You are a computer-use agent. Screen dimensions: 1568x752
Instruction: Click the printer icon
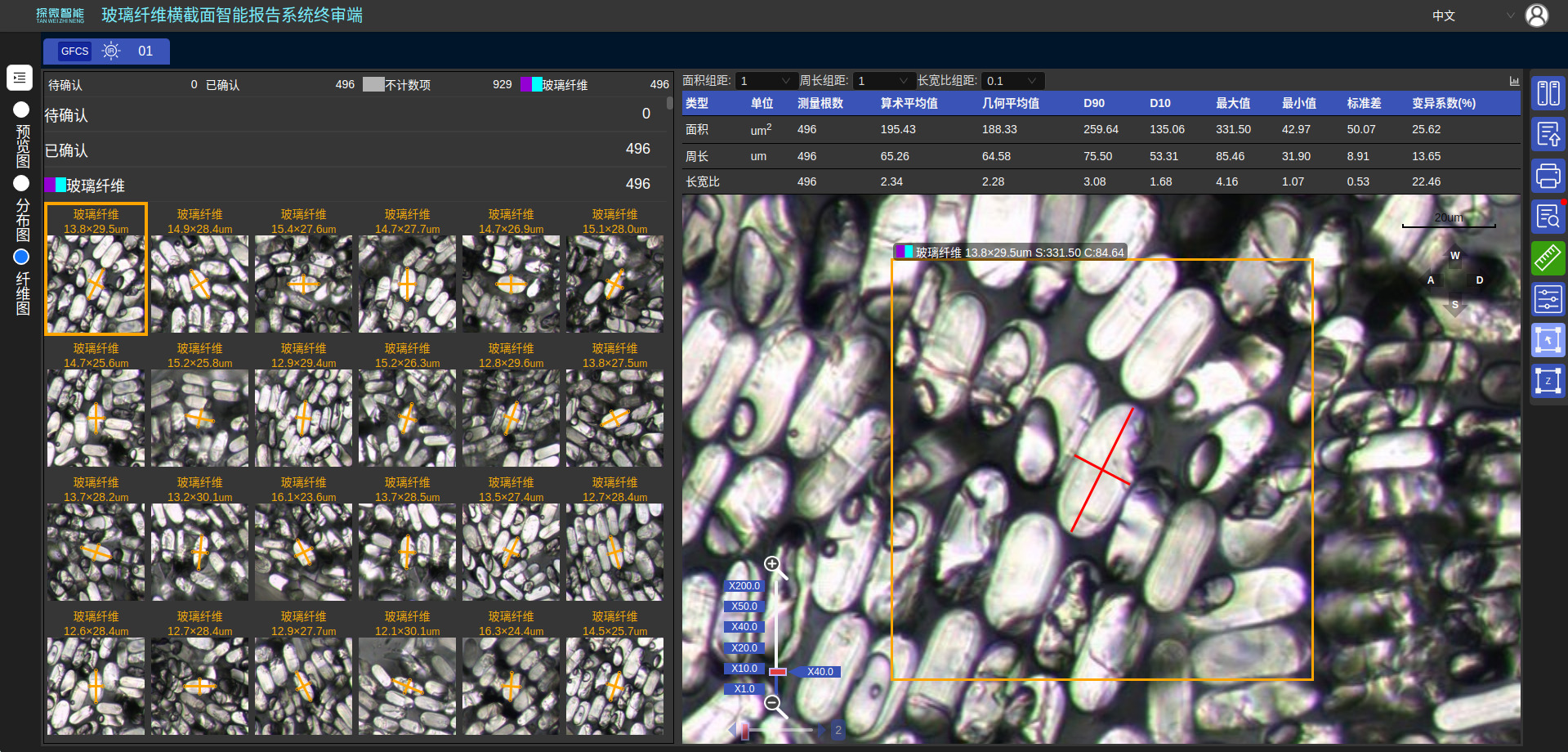[1548, 175]
